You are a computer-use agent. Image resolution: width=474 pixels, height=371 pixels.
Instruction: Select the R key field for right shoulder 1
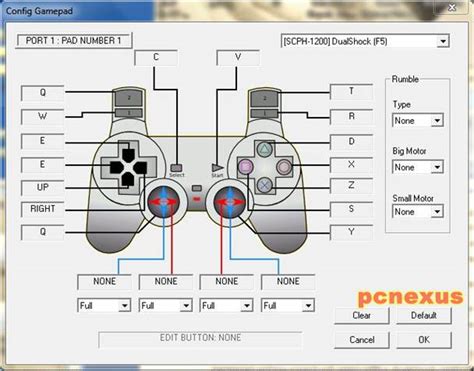click(351, 116)
